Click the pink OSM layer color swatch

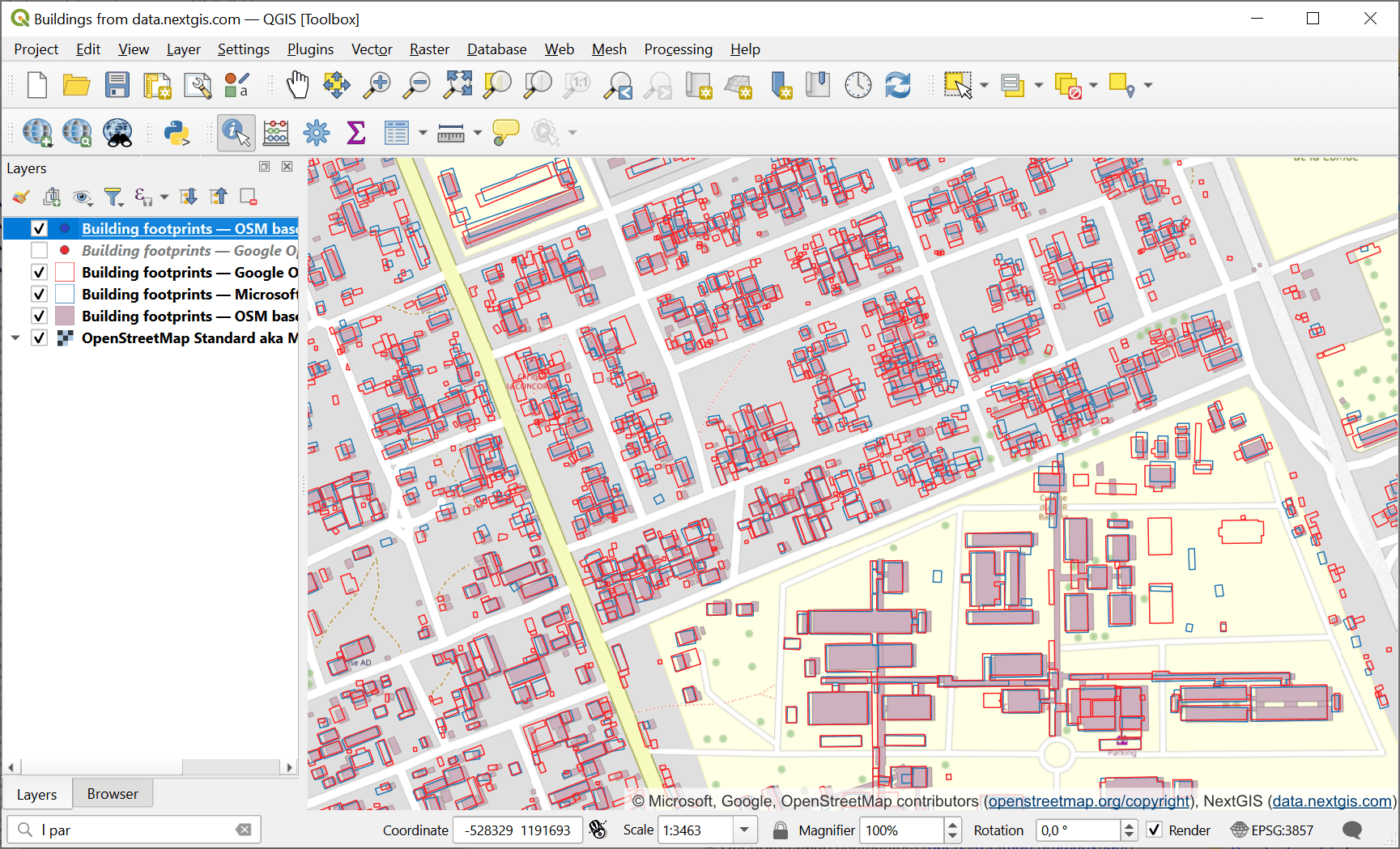click(65, 316)
